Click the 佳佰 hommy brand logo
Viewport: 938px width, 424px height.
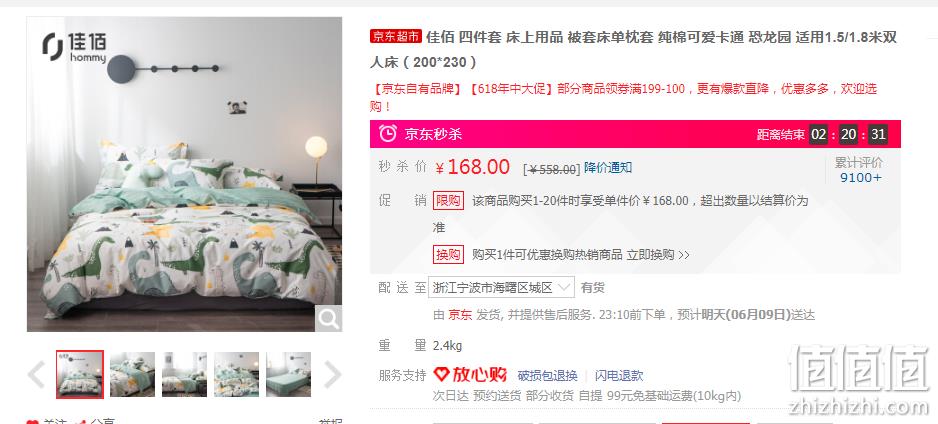[74, 47]
